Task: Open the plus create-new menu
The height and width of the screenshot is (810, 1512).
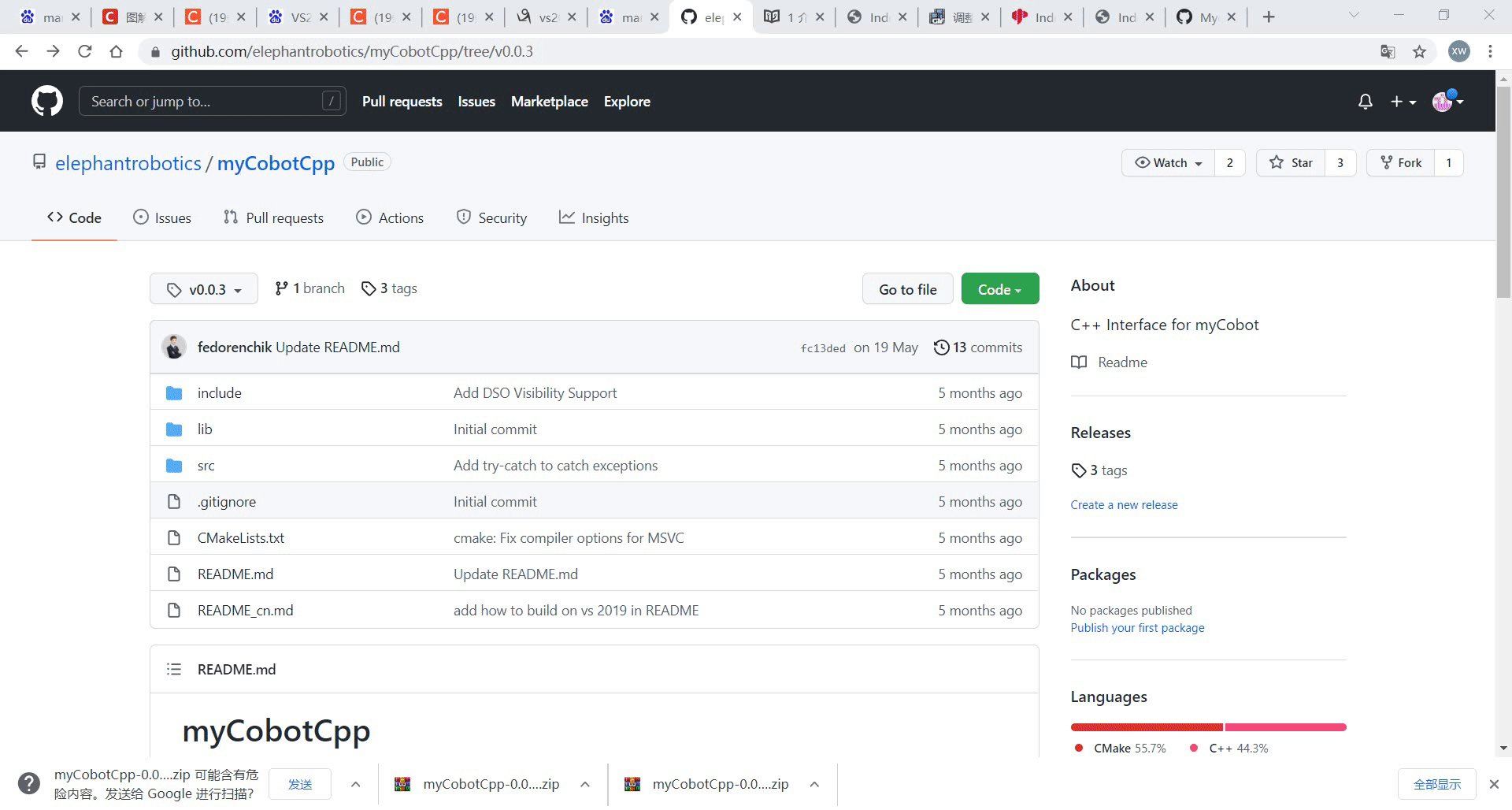Action: point(1403,102)
